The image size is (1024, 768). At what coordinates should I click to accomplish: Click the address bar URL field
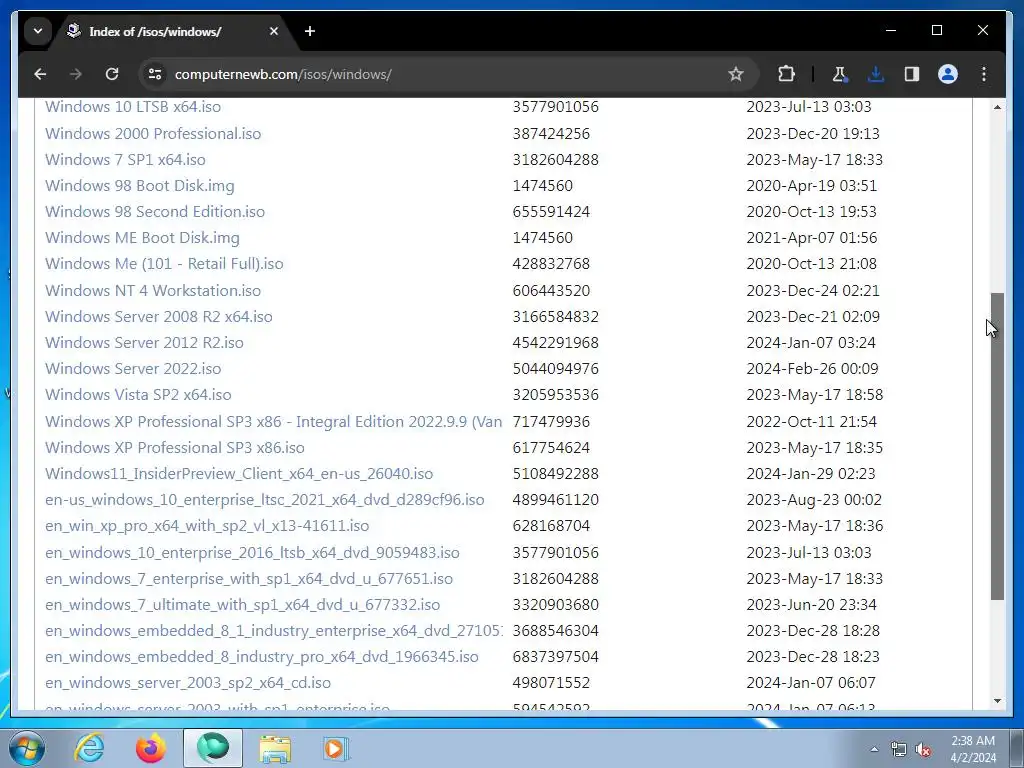(x=444, y=74)
